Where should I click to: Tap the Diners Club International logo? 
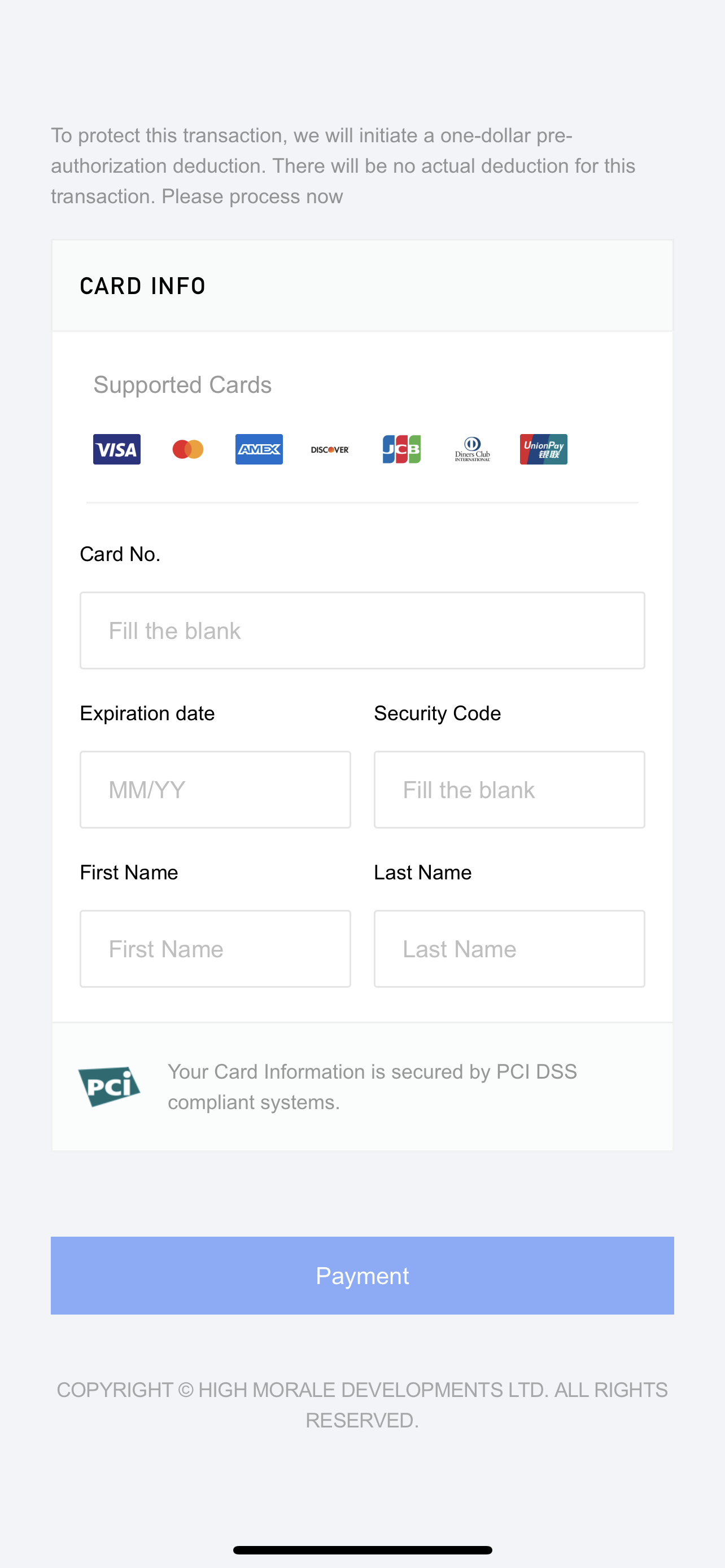(x=473, y=449)
